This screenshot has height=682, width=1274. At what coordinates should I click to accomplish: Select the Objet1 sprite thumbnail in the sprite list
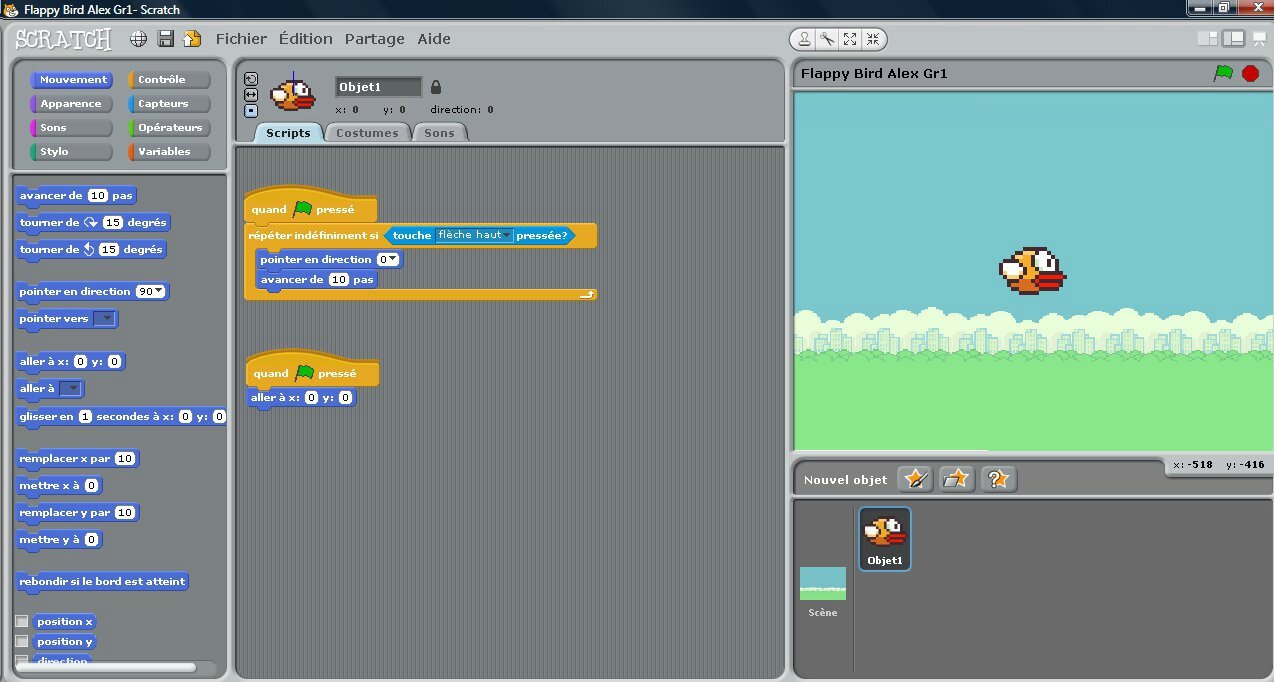pos(885,538)
